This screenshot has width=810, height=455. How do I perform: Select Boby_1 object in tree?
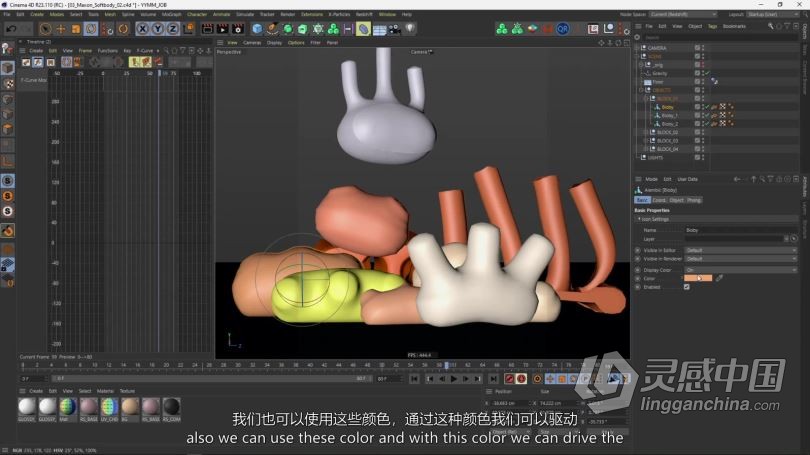tap(669, 116)
